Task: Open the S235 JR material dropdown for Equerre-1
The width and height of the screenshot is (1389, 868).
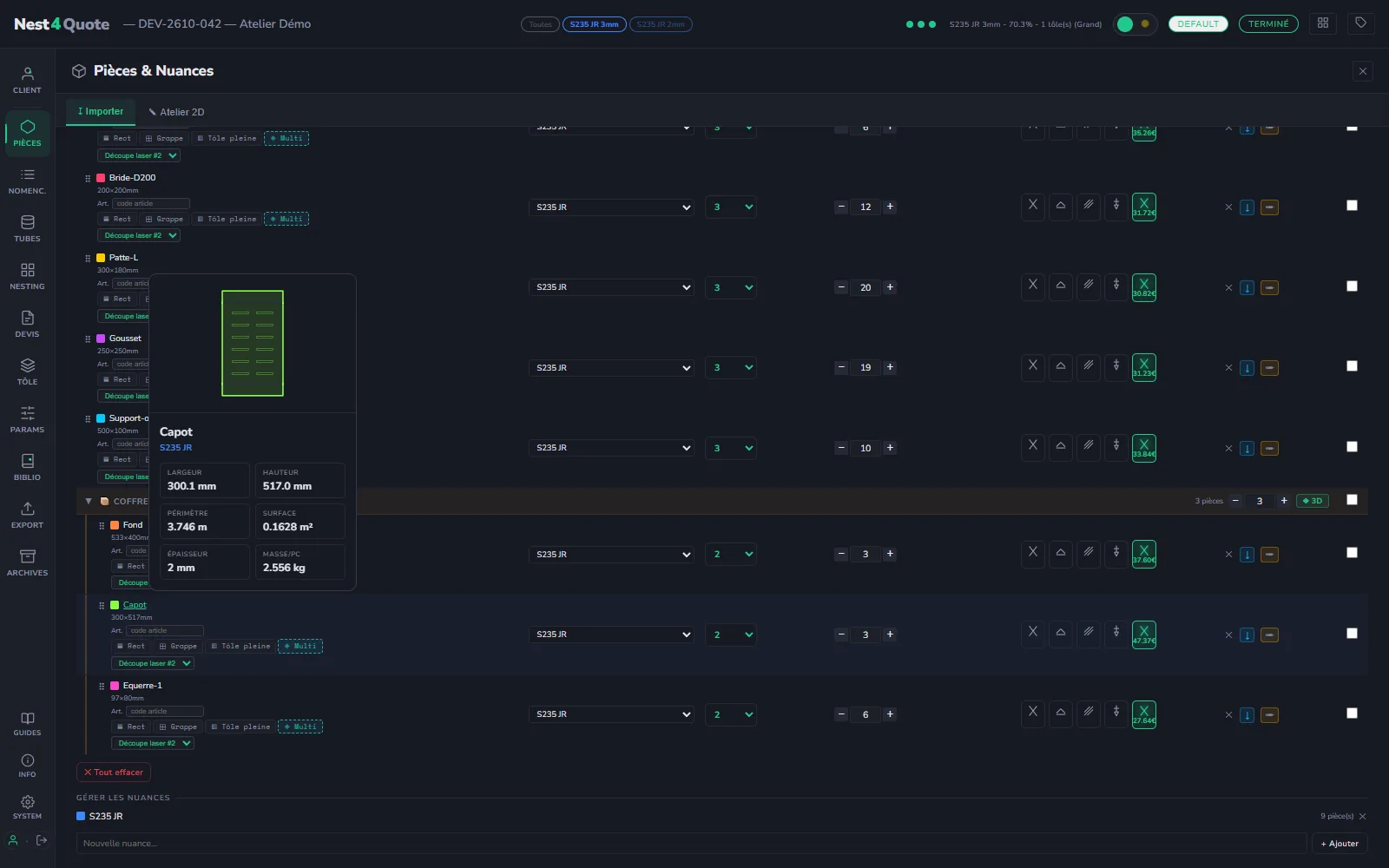Action: point(612,714)
